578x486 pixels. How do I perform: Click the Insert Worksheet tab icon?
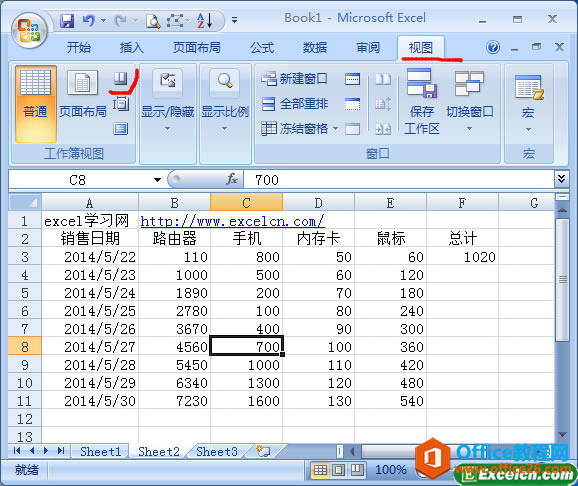(263, 451)
